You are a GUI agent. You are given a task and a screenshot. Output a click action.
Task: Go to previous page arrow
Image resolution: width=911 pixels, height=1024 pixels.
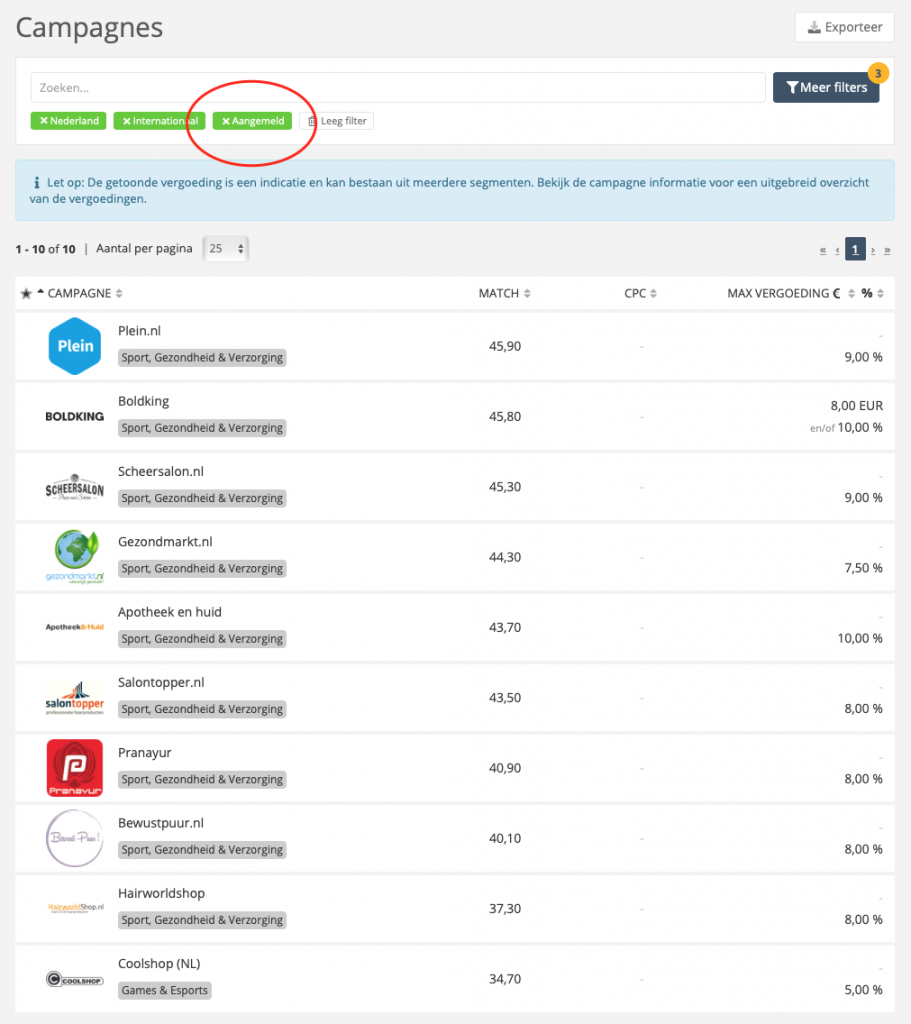click(837, 250)
